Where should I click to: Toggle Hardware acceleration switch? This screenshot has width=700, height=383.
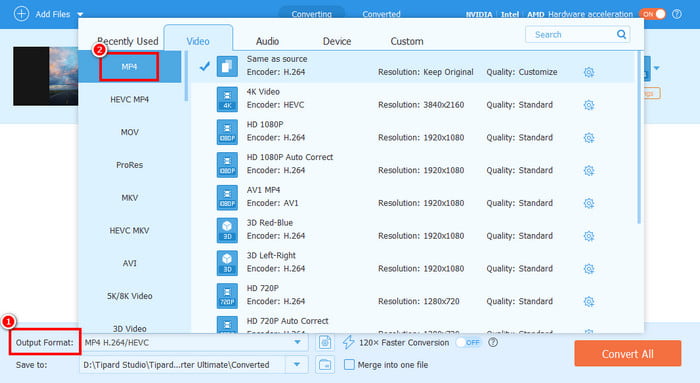(x=652, y=14)
